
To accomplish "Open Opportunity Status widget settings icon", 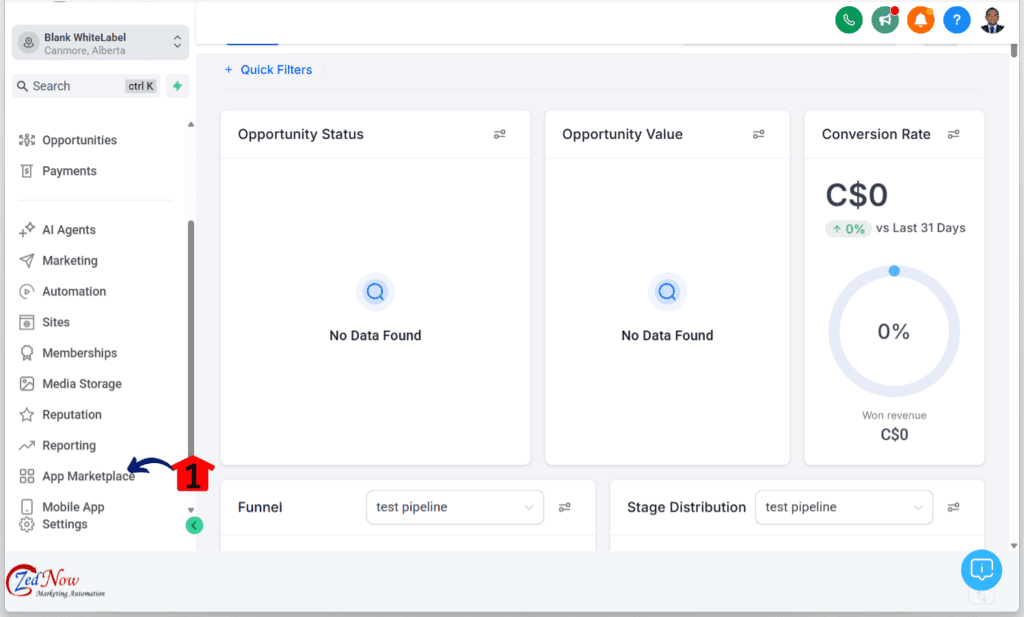I will 500,134.
